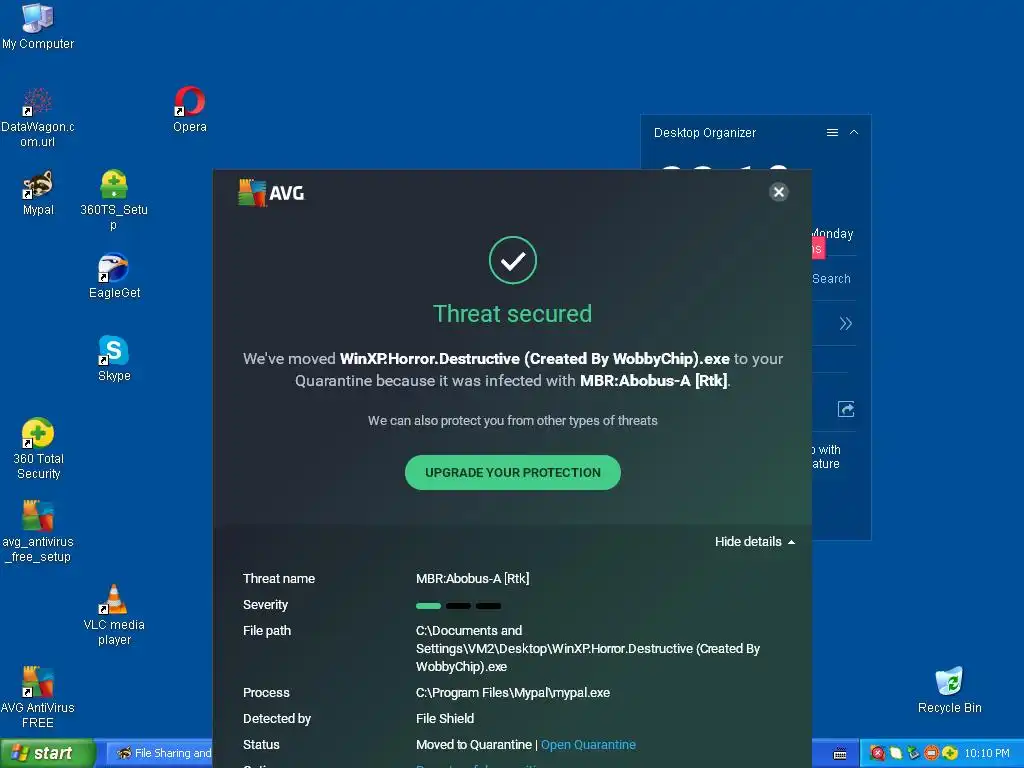Screen dimensions: 1024x768
Task: Select the Mypal browser desktop shortcut
Action: (38, 193)
